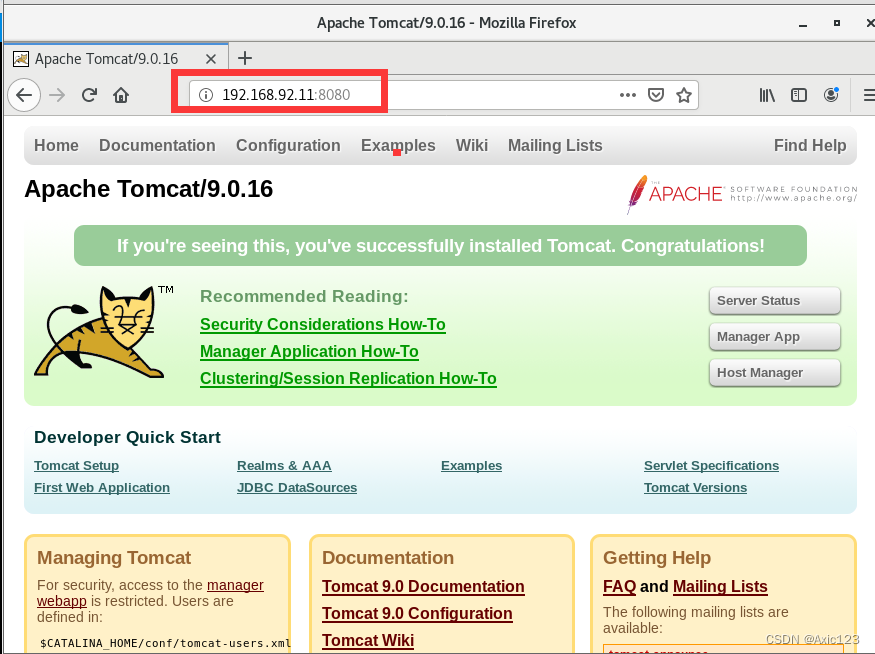The width and height of the screenshot is (875, 654).
Task: Click the Host Manager button
Action: (775, 372)
